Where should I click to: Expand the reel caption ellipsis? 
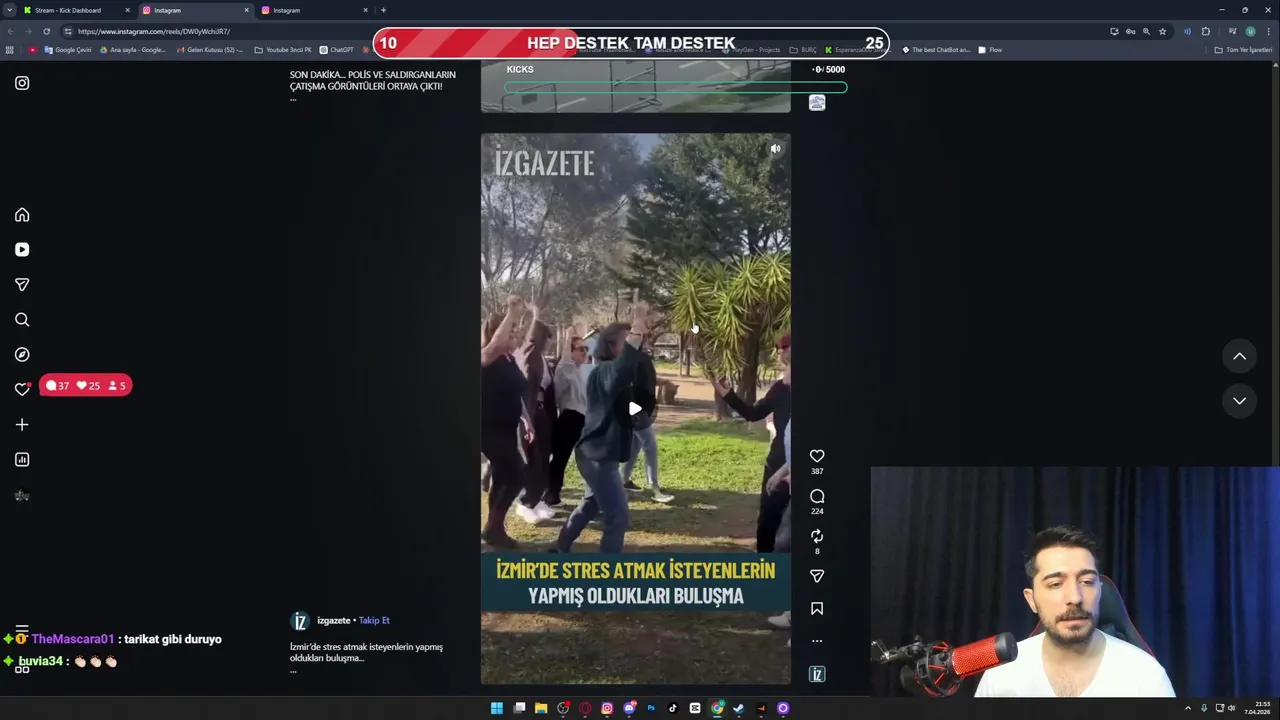pos(293,671)
